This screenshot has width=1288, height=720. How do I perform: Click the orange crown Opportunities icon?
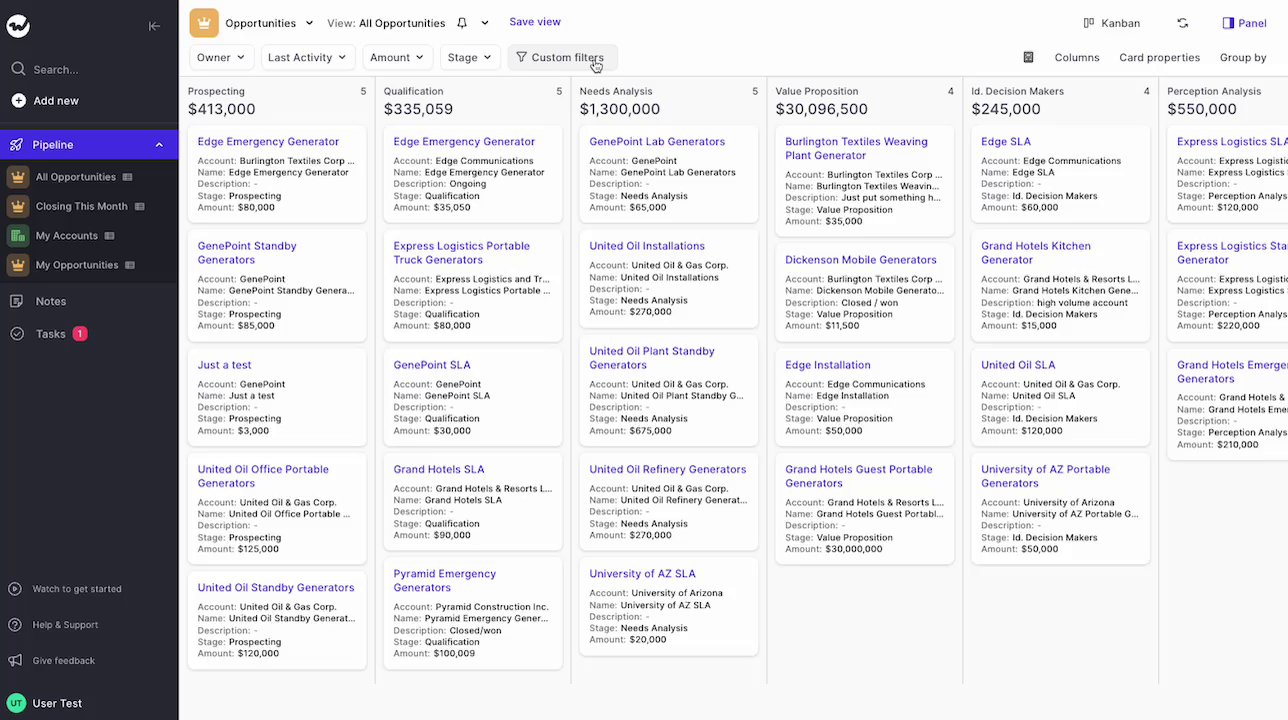(x=204, y=23)
